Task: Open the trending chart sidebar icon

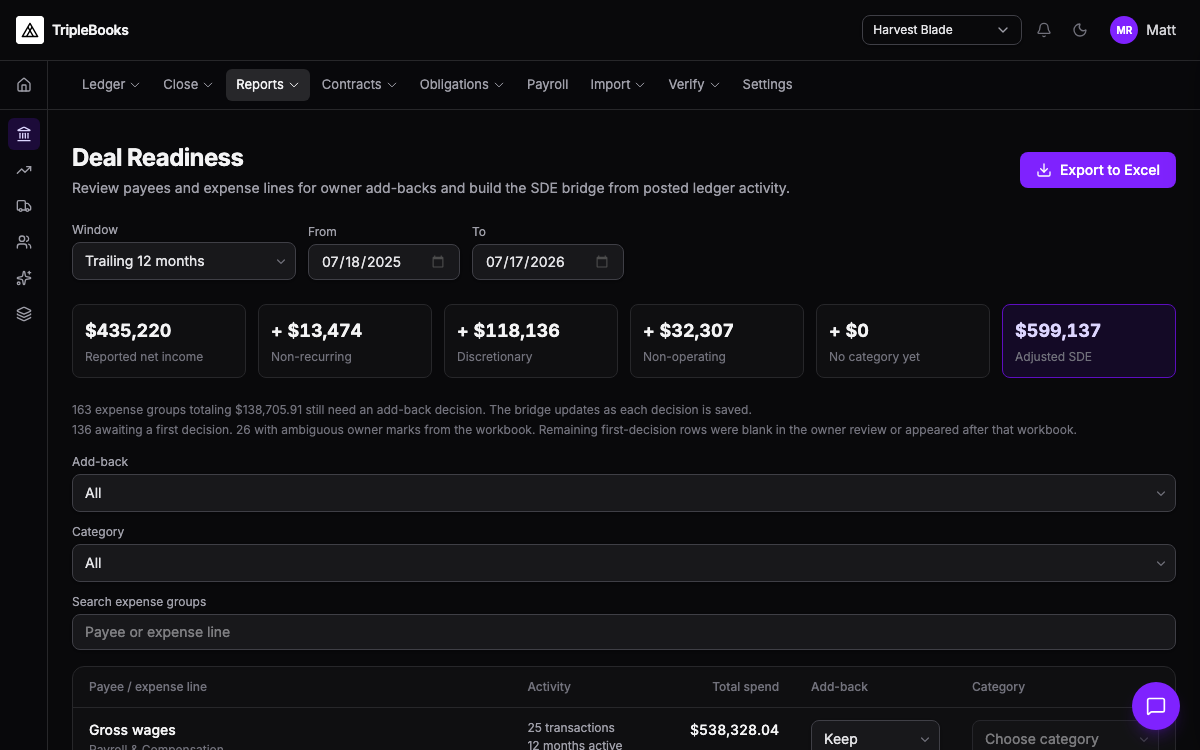Action: pyautogui.click(x=24, y=170)
